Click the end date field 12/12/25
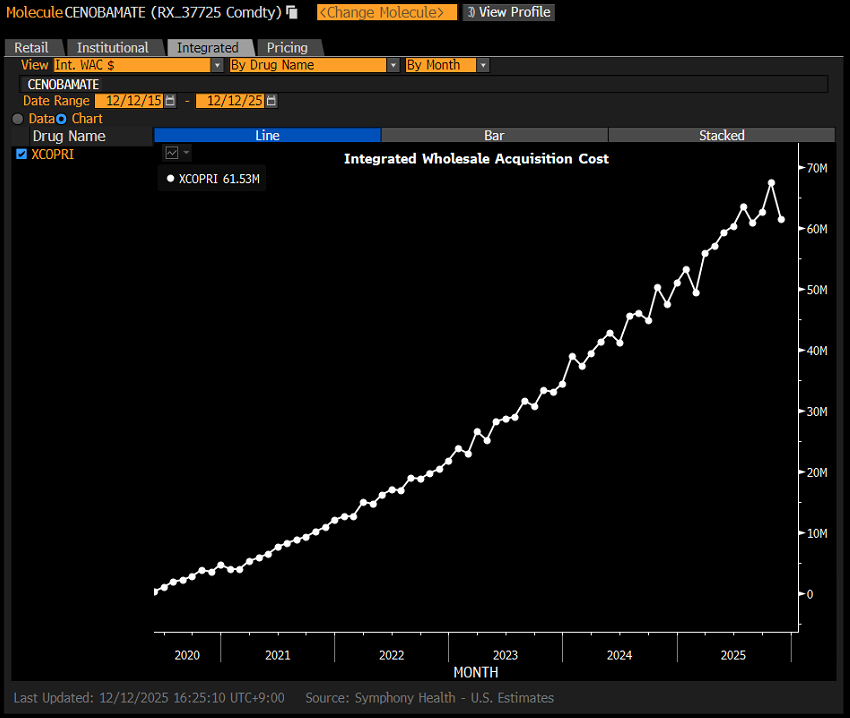The height and width of the screenshot is (718, 850). coord(230,101)
